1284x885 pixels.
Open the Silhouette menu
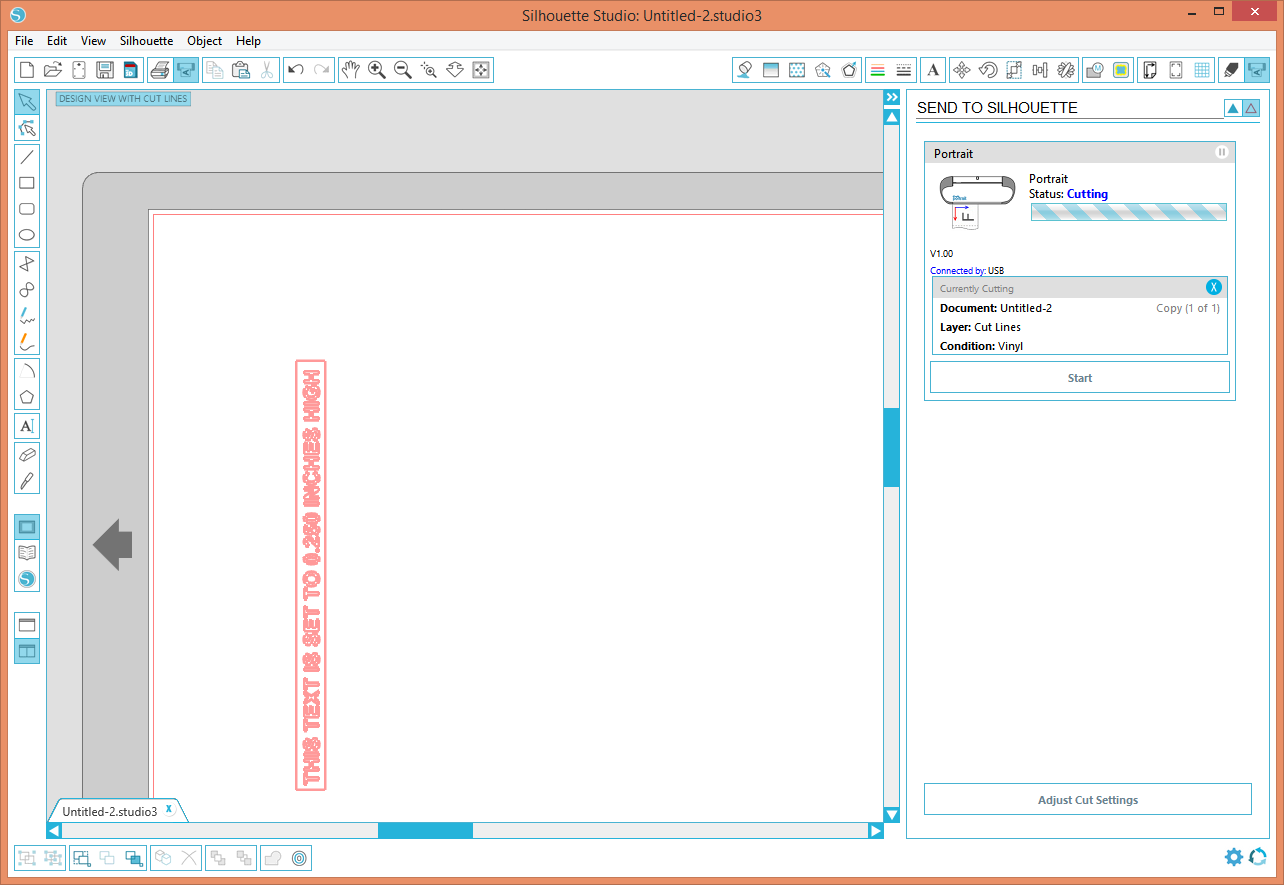pos(146,41)
